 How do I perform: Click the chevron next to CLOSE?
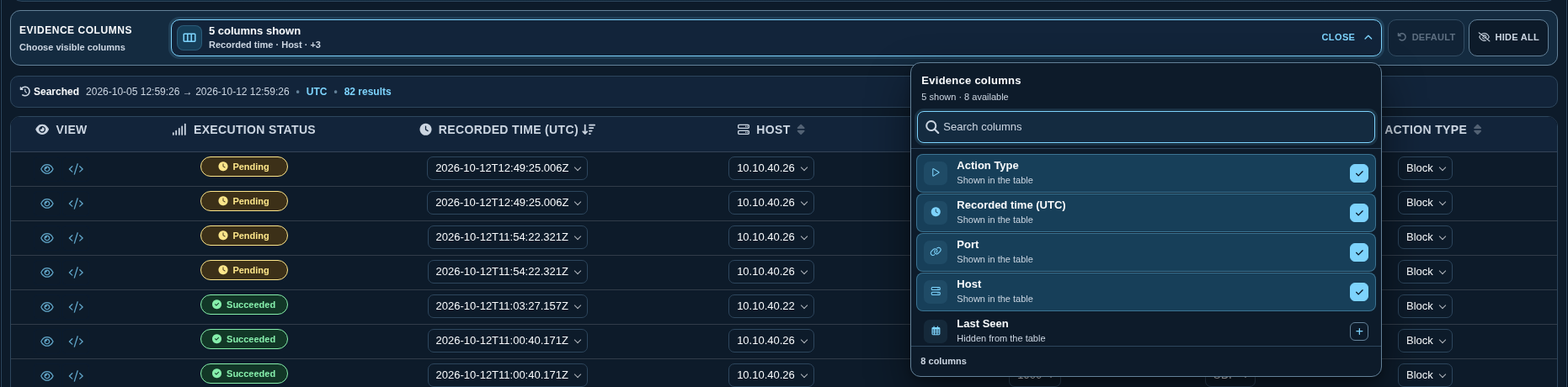1368,37
